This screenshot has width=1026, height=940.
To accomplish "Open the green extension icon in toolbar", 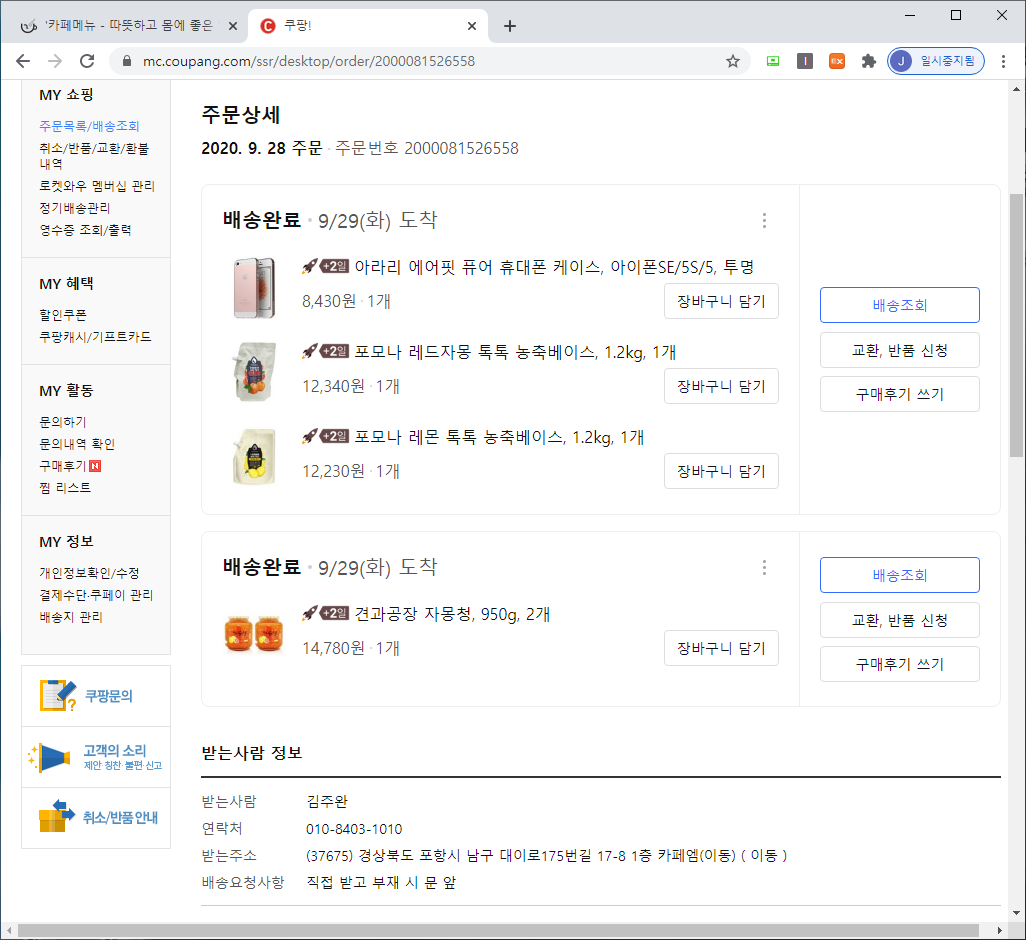I will tap(773, 61).
